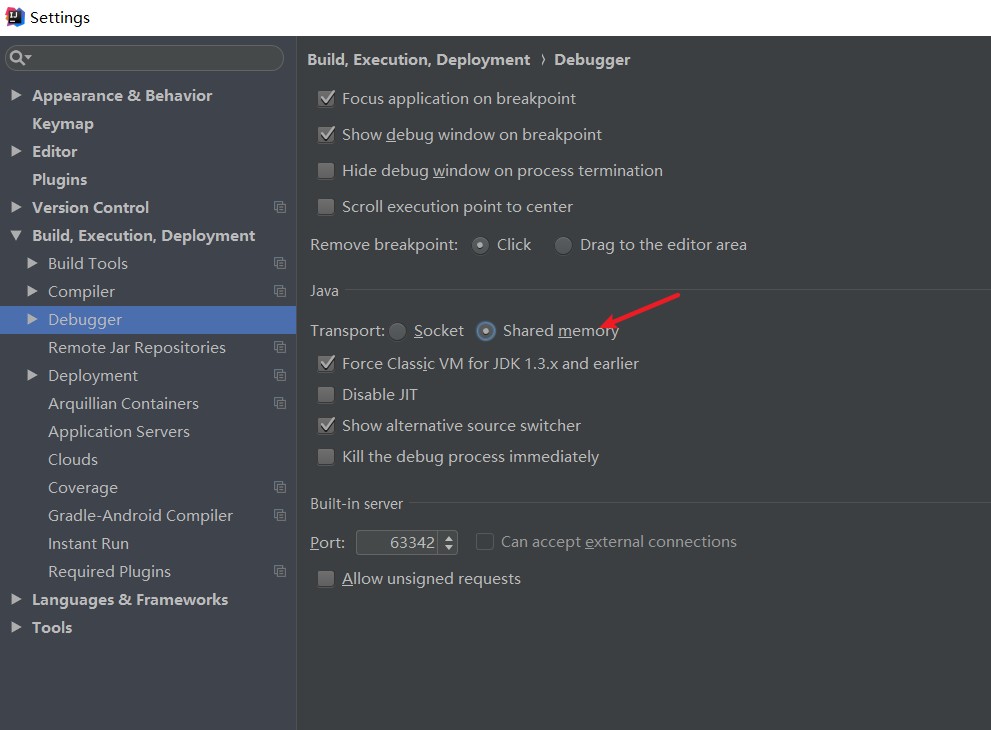This screenshot has width=991, height=730.
Task: Enable Hide debug window on process termination
Action: click(x=326, y=171)
